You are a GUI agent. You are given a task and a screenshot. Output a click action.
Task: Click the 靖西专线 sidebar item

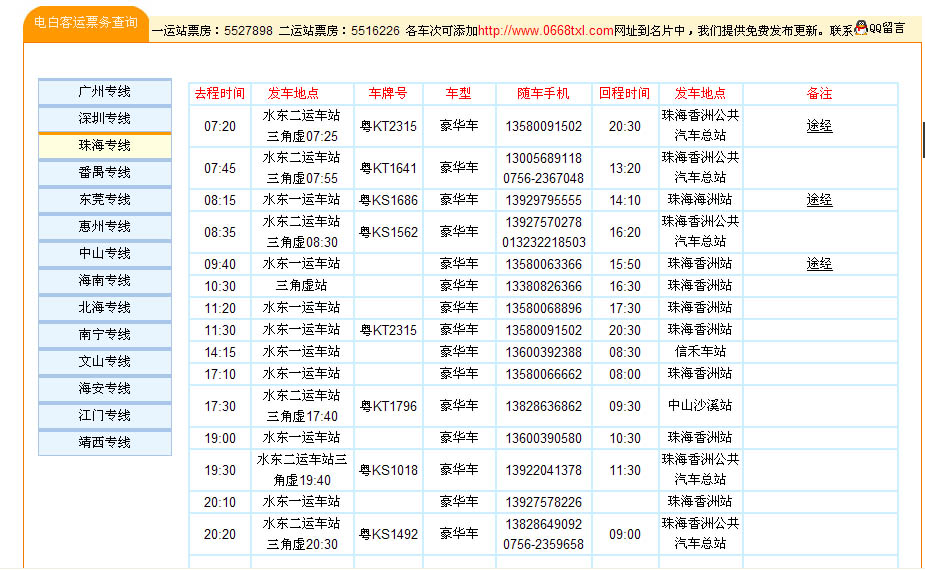click(105, 443)
